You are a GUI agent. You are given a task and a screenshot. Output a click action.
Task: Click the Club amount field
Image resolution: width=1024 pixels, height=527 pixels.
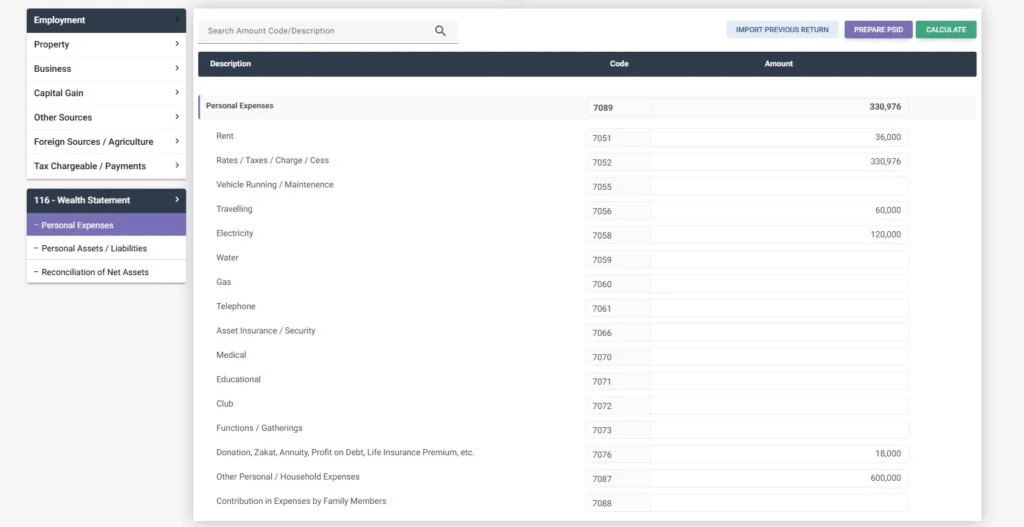pyautogui.click(x=779, y=406)
